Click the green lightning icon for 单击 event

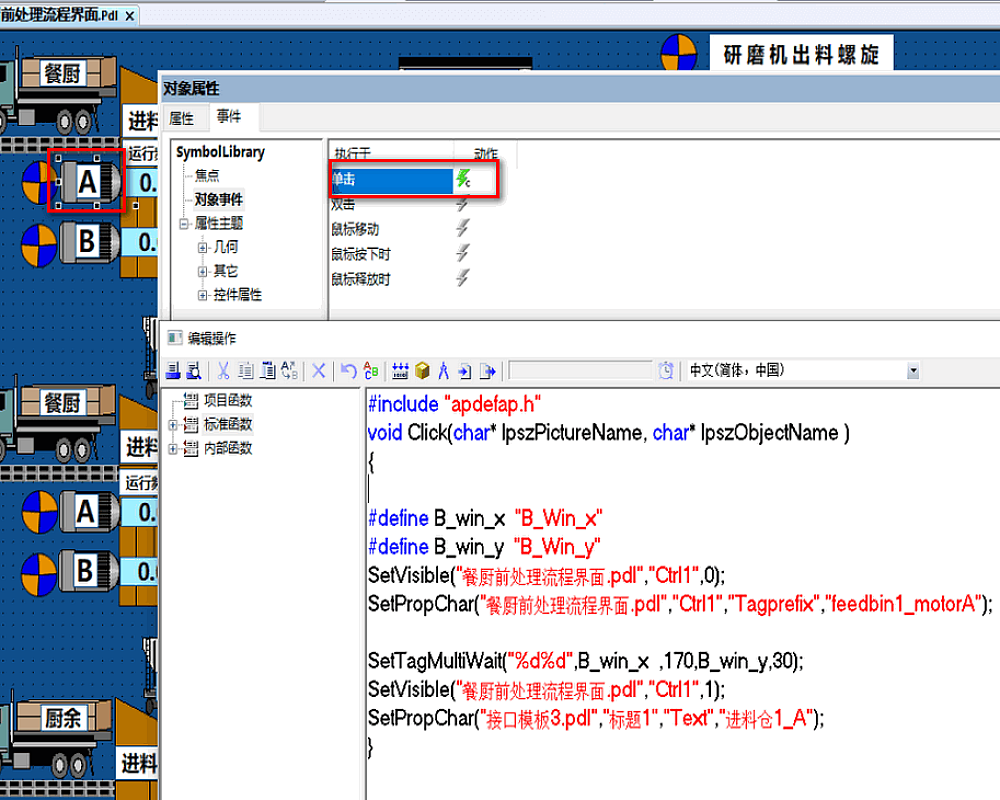[x=462, y=180]
